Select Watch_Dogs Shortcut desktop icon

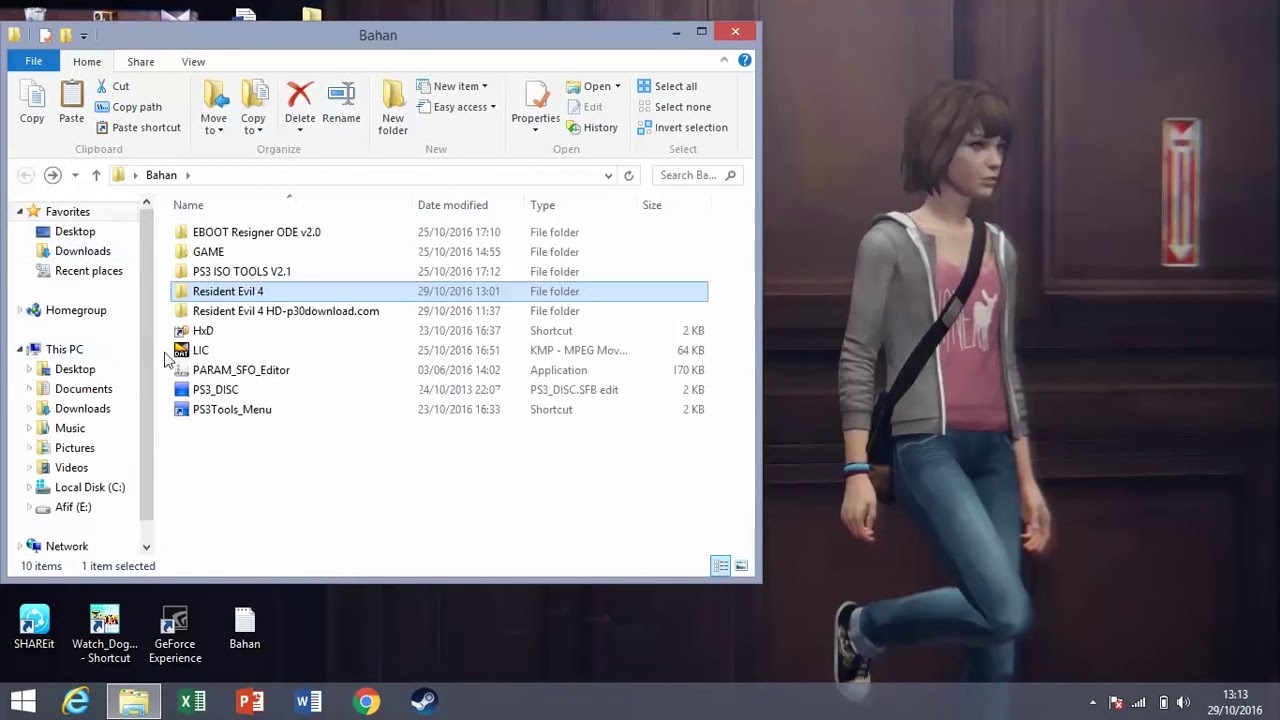click(x=104, y=634)
